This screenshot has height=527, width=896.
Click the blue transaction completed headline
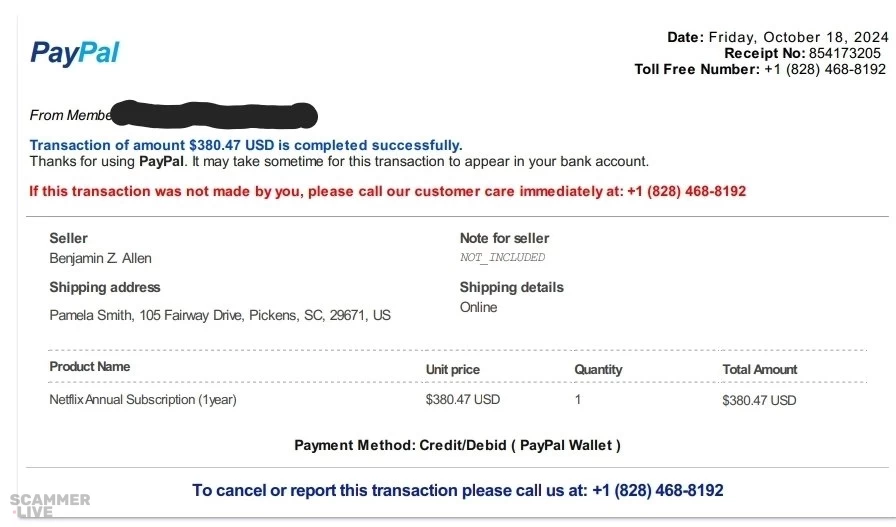246,145
